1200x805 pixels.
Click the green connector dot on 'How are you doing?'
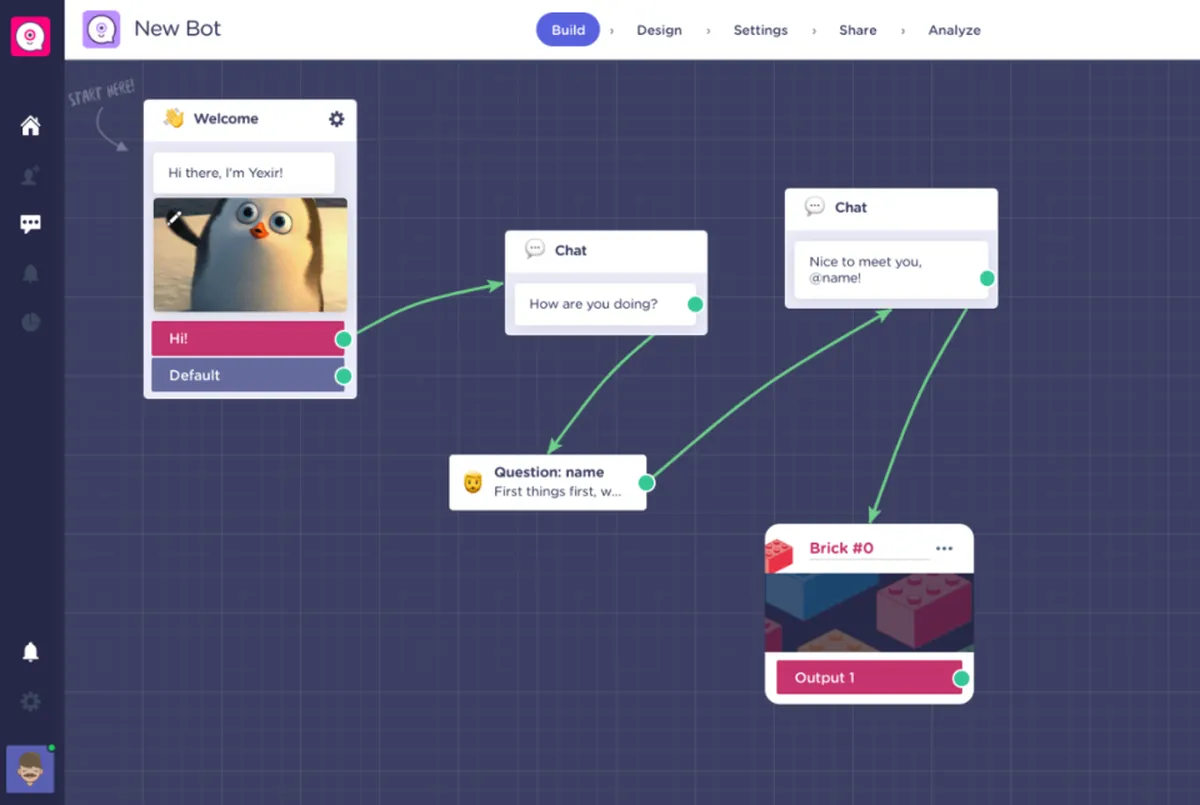point(695,304)
